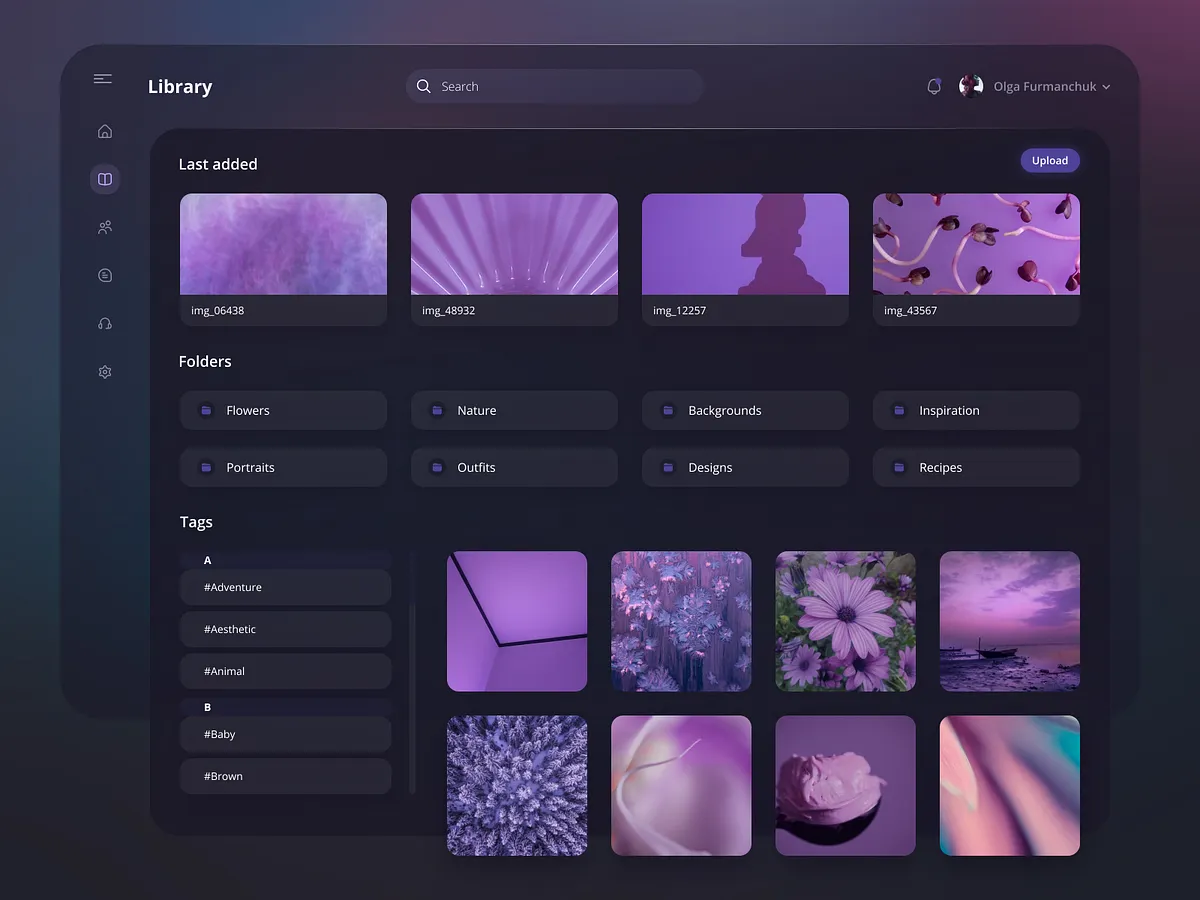Open Support via the headphones icon

pos(104,323)
